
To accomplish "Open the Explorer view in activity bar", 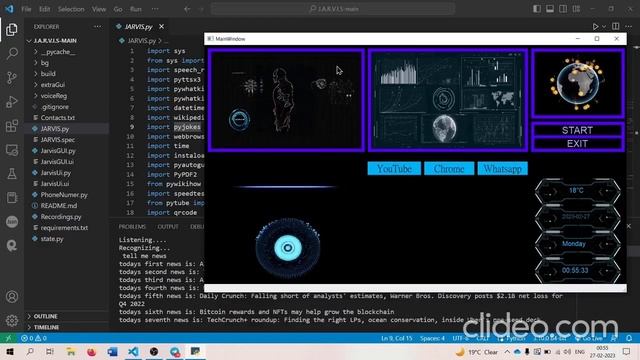I will [12, 29].
